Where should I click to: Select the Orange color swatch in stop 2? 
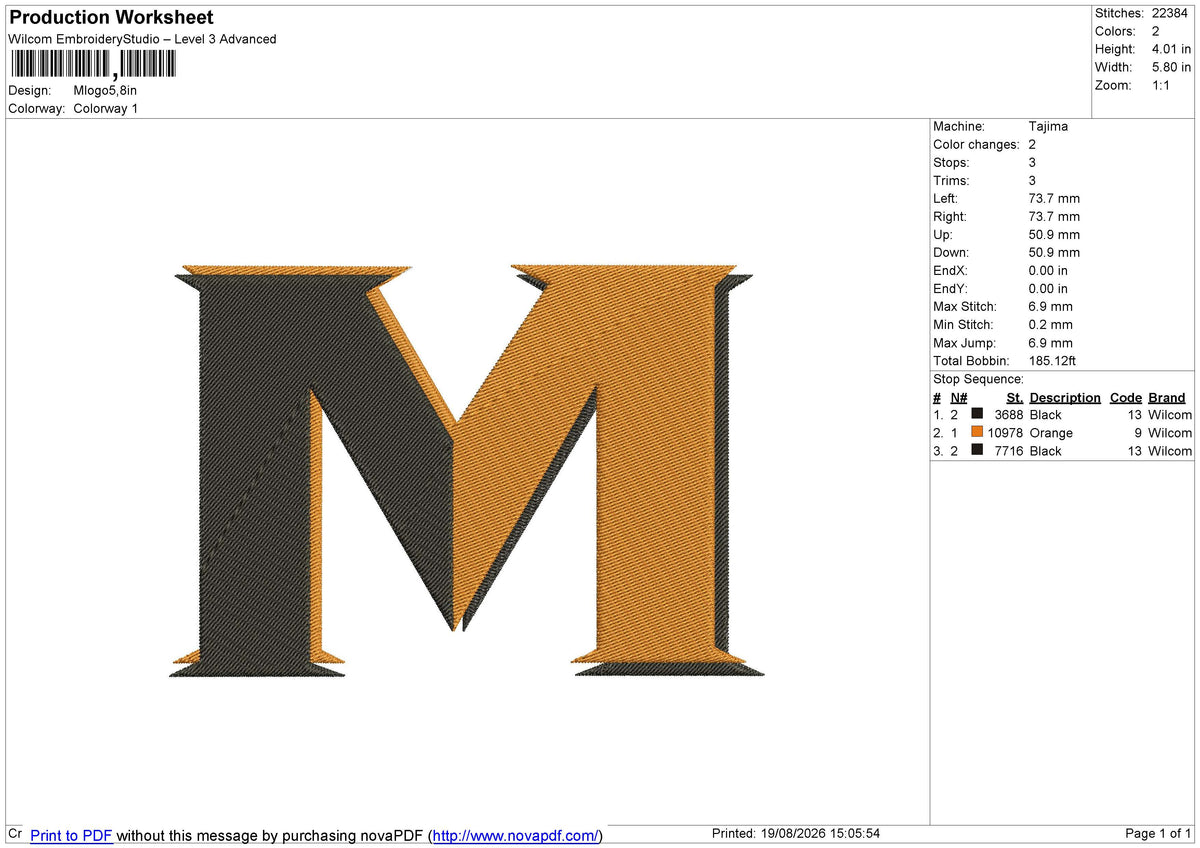coord(977,432)
